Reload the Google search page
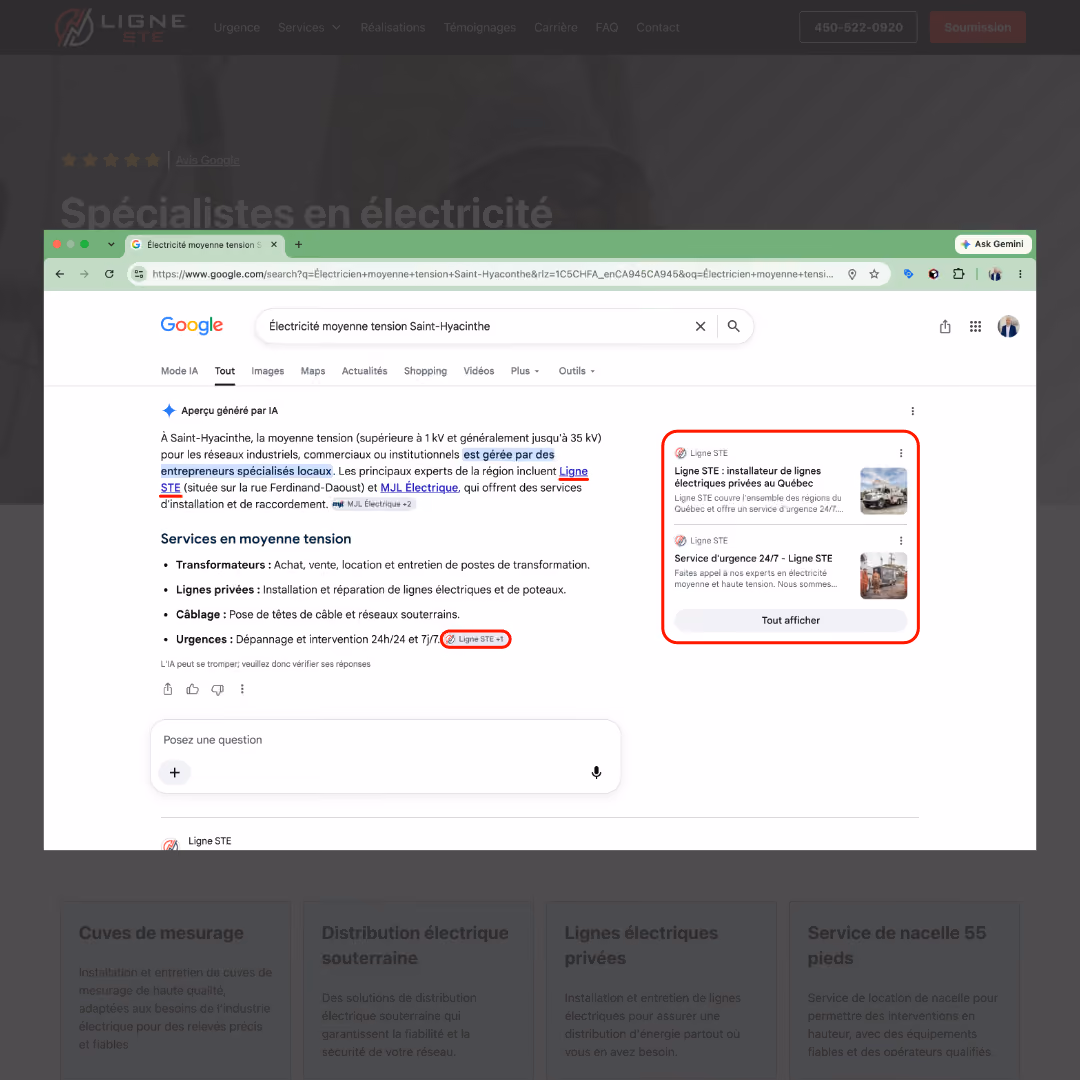This screenshot has width=1080, height=1080. (x=109, y=274)
